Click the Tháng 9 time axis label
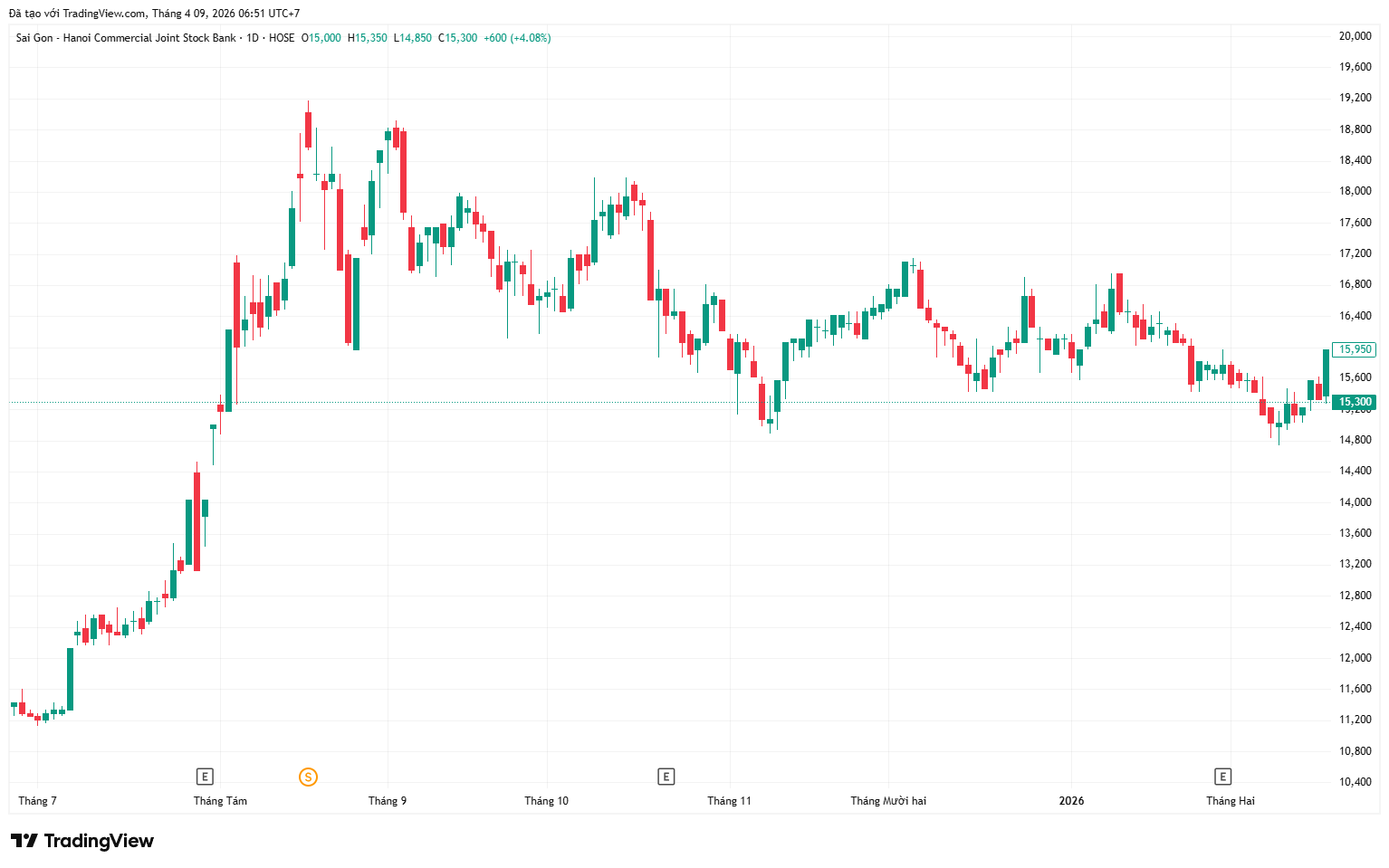The height and width of the screenshot is (868, 1389). [x=388, y=801]
